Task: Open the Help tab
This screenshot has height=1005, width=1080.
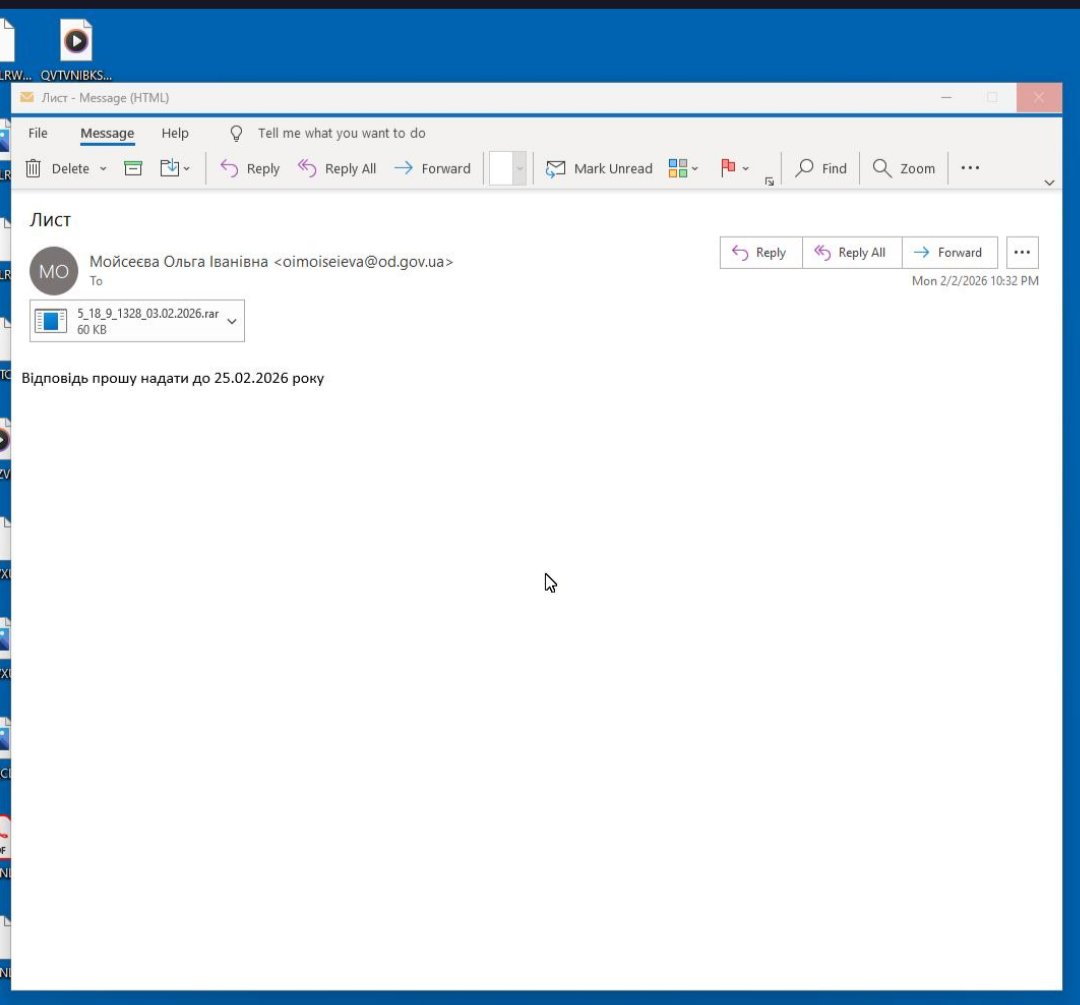Action: (x=175, y=133)
